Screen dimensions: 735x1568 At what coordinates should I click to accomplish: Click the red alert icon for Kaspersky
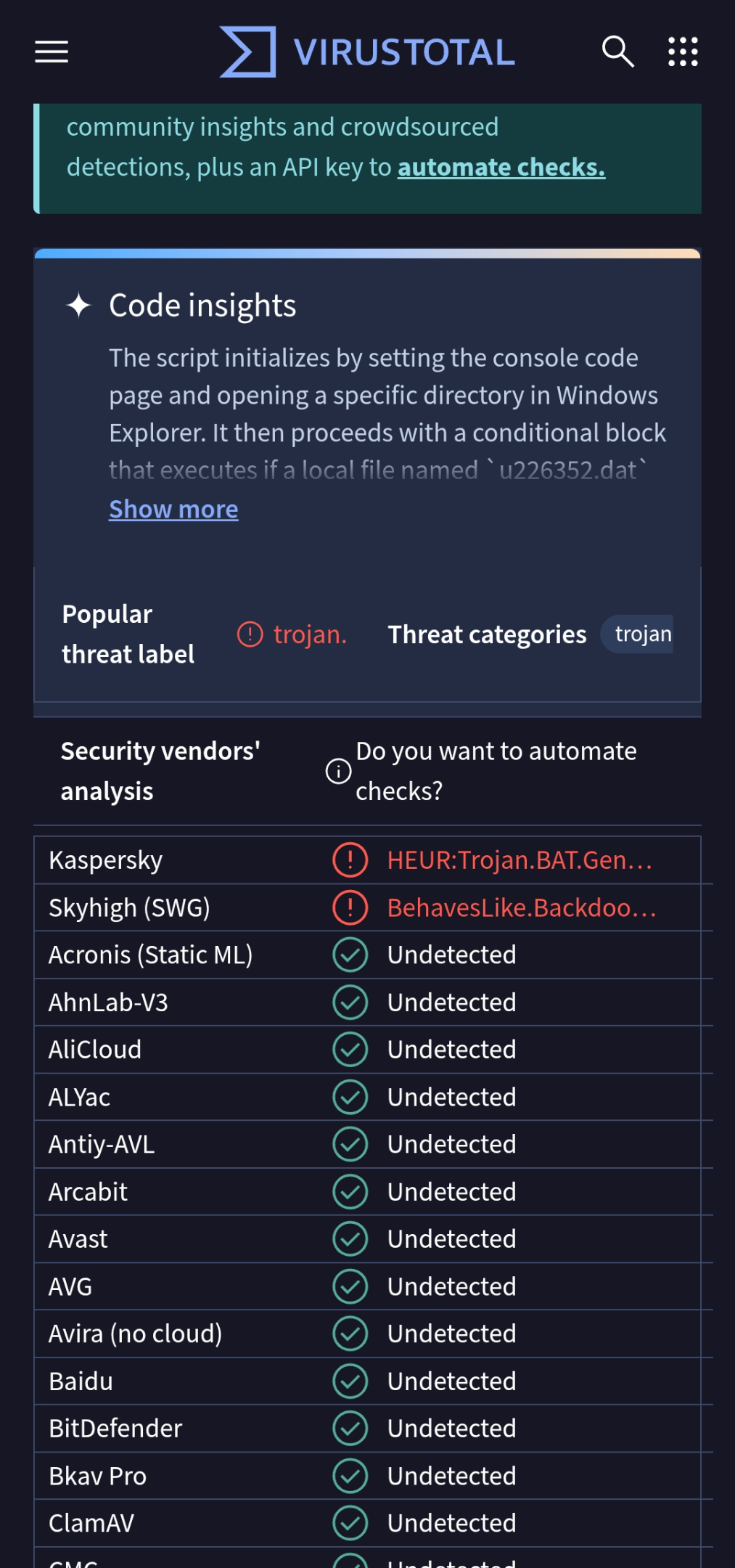pos(350,860)
